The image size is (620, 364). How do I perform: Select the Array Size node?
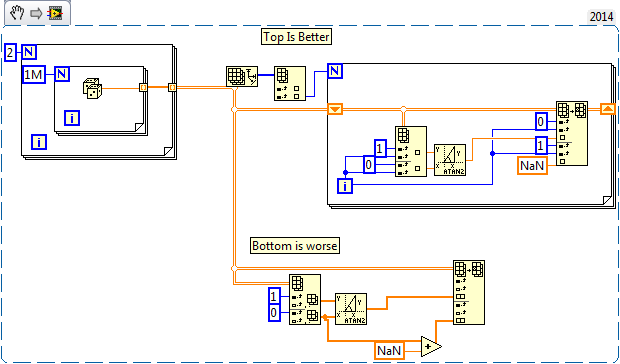click(x=290, y=83)
